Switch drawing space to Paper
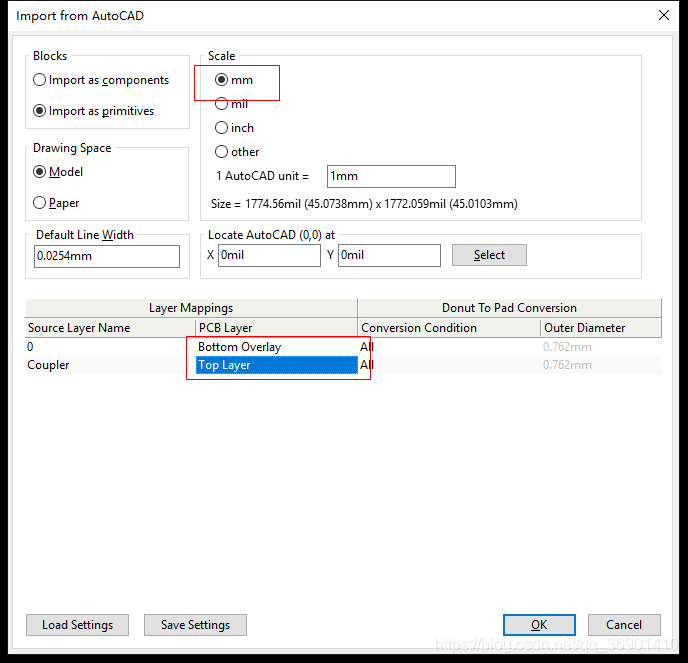 click(x=40, y=203)
